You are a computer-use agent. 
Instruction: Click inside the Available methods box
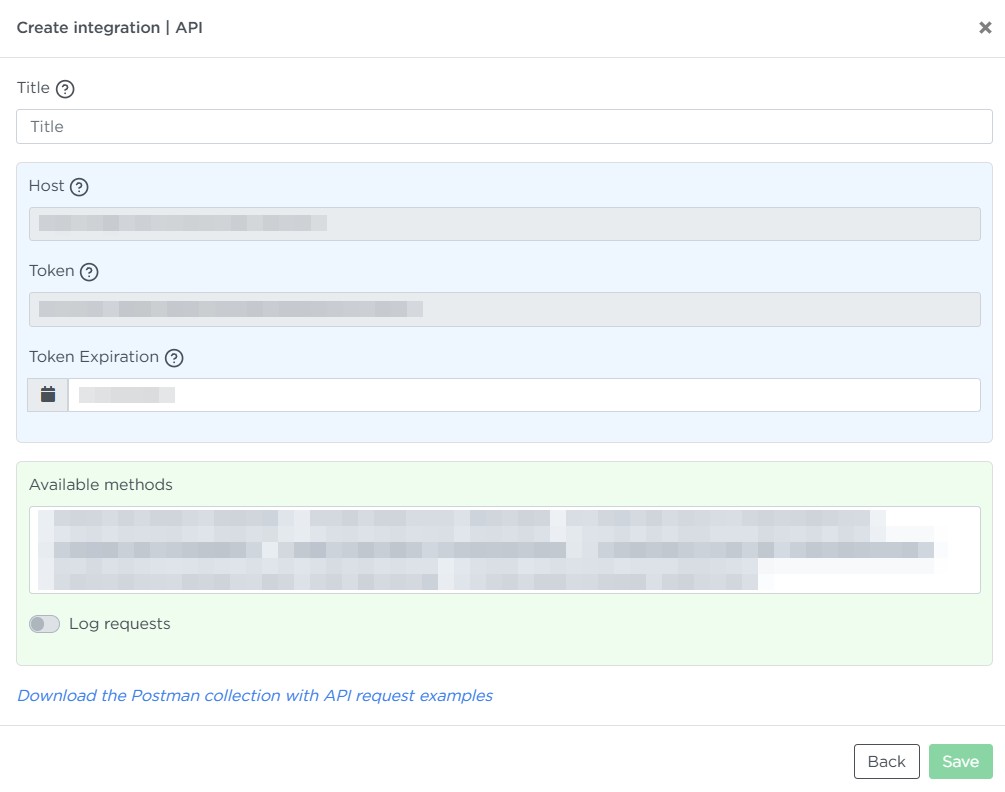tap(504, 550)
